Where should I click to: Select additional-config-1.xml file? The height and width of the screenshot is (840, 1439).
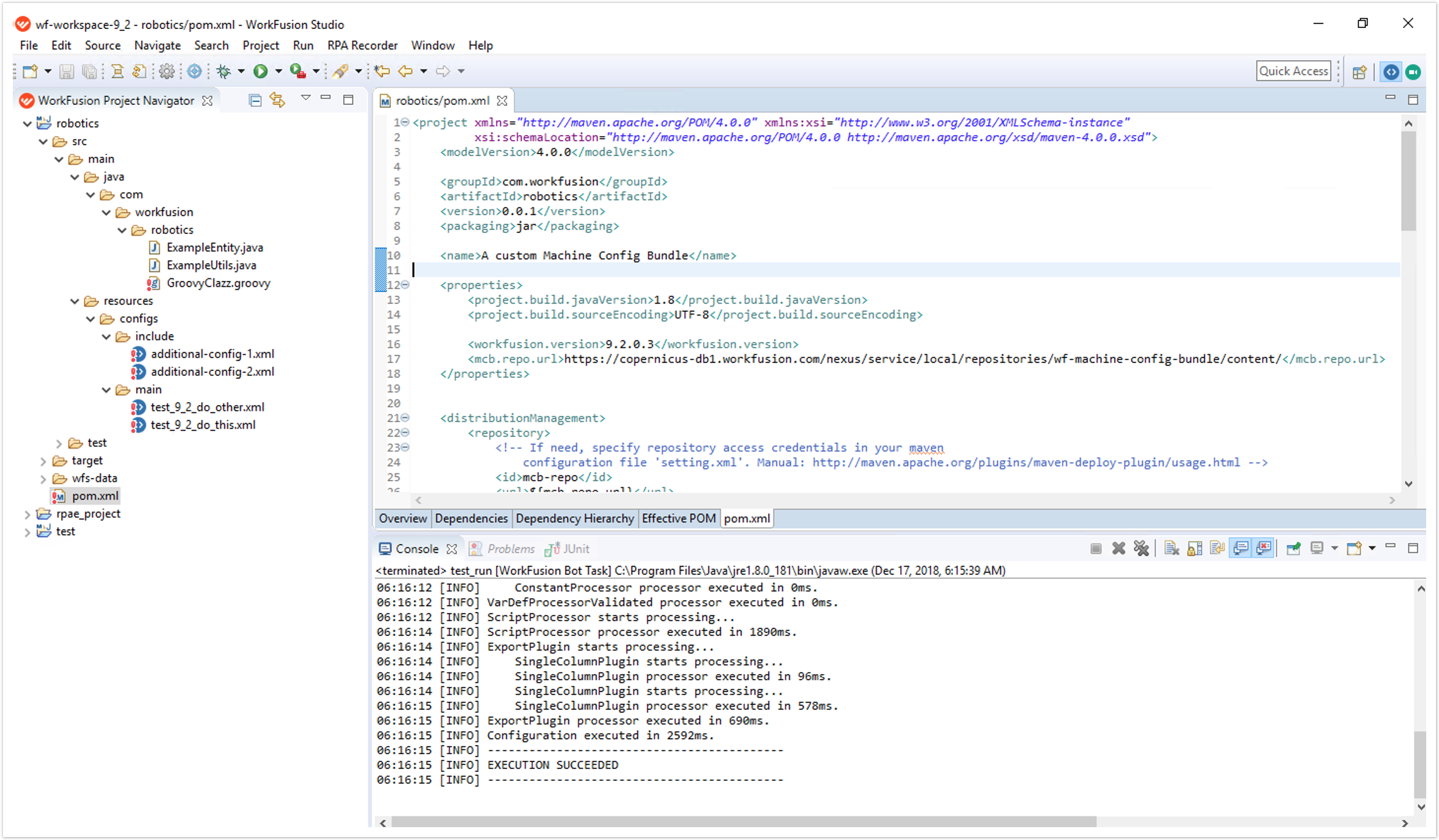point(213,354)
